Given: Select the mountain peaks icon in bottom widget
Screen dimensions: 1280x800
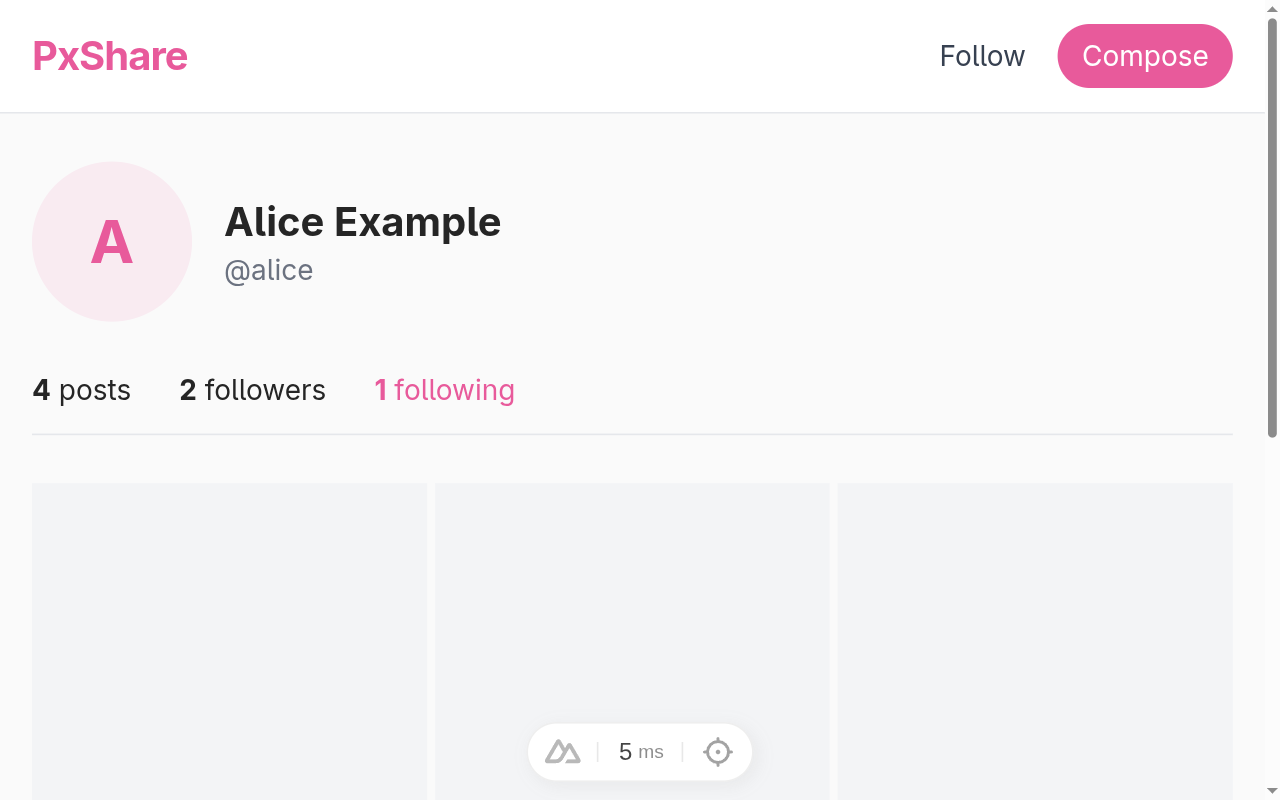Looking at the screenshot, I should coord(561,751).
